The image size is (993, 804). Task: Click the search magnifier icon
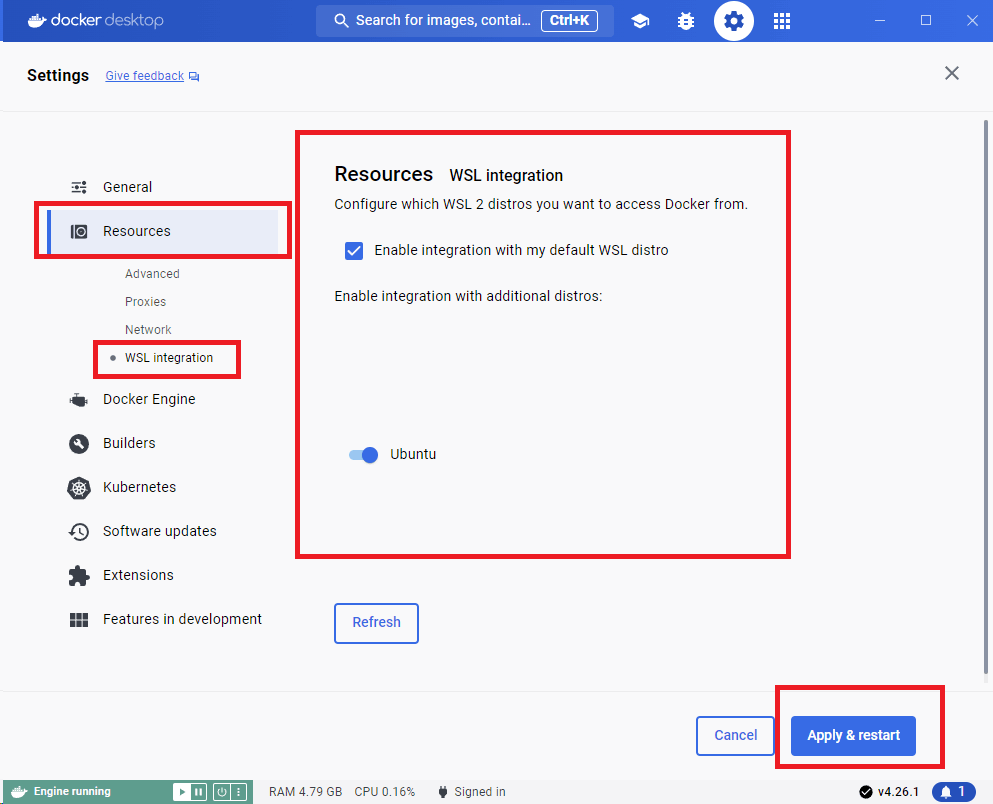click(341, 21)
